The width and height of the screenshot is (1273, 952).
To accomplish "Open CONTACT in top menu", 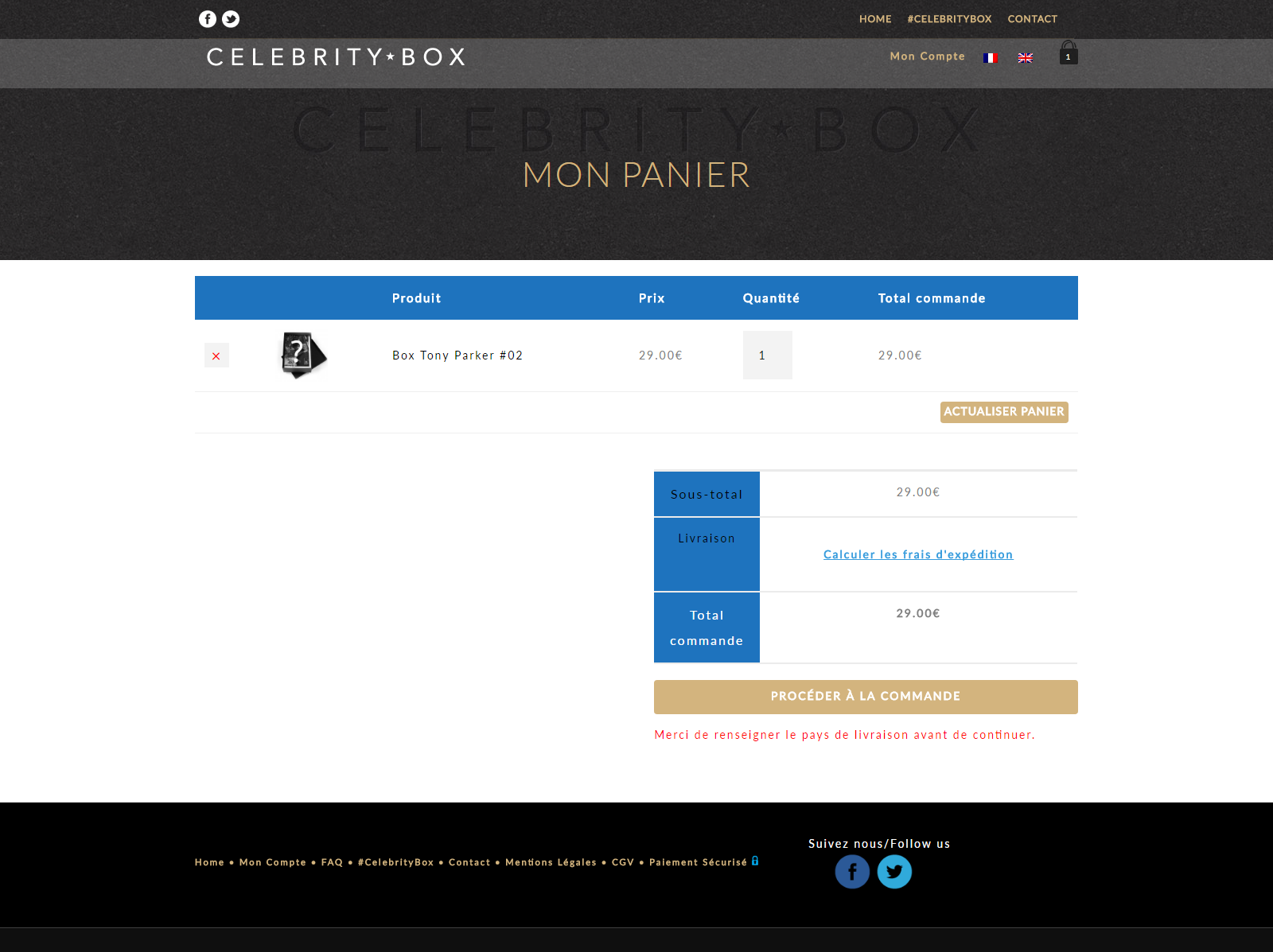I will tap(1033, 19).
